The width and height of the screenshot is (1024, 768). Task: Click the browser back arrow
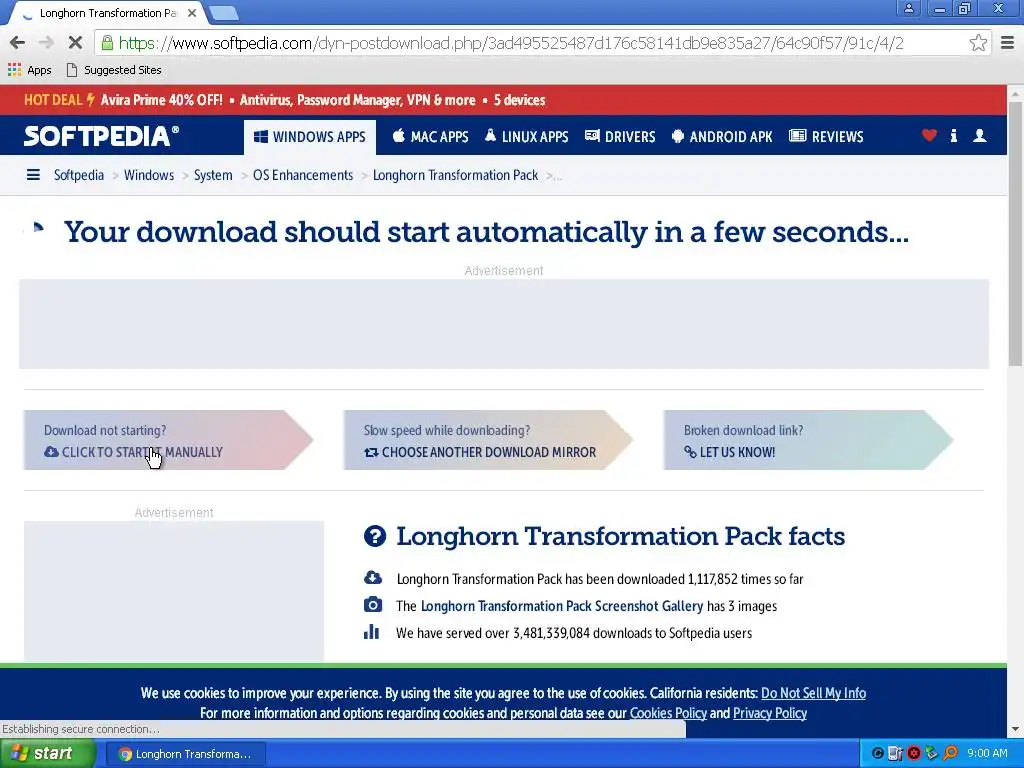18,43
